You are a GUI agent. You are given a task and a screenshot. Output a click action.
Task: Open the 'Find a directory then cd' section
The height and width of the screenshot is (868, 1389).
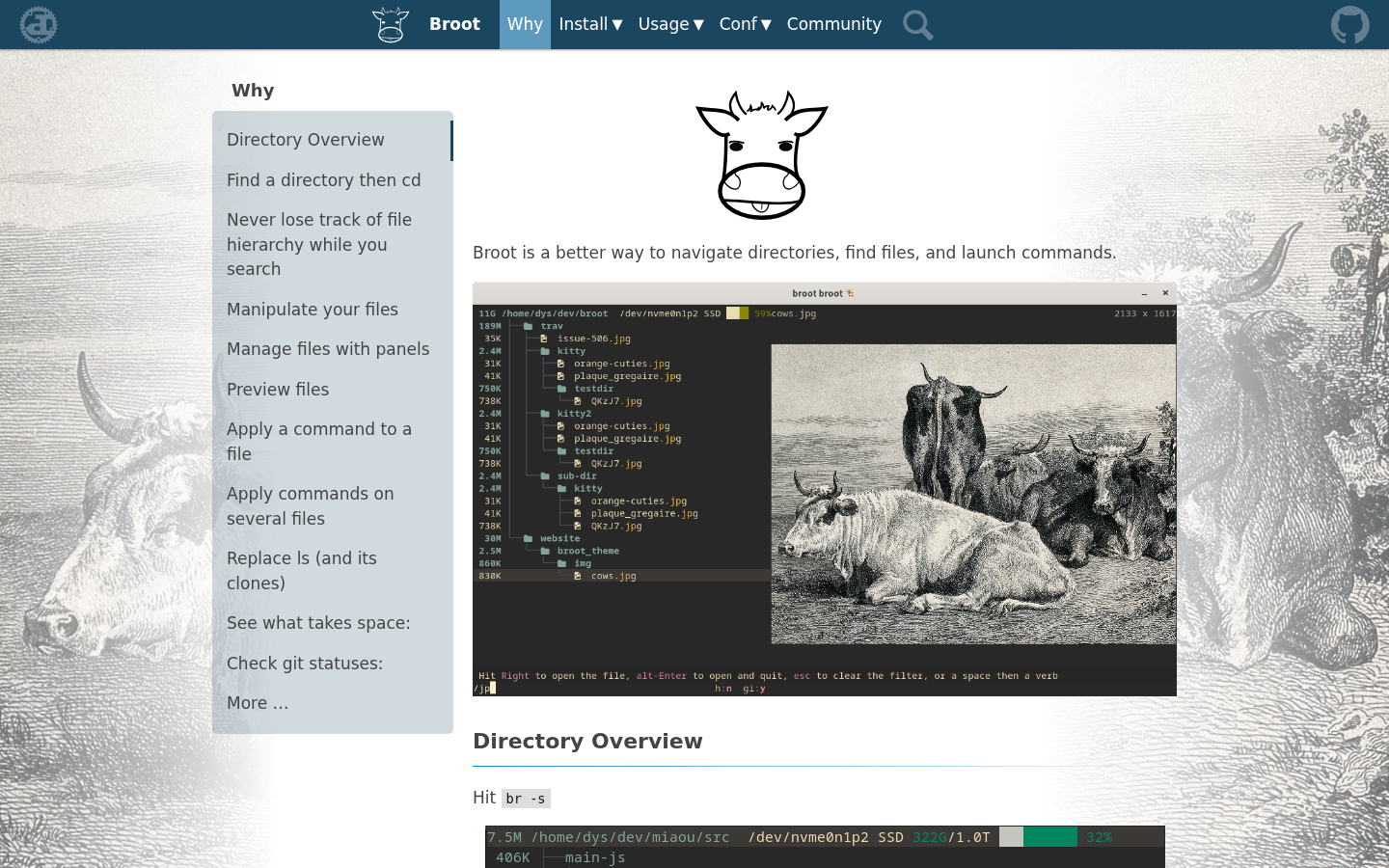pyautogui.click(x=333, y=180)
